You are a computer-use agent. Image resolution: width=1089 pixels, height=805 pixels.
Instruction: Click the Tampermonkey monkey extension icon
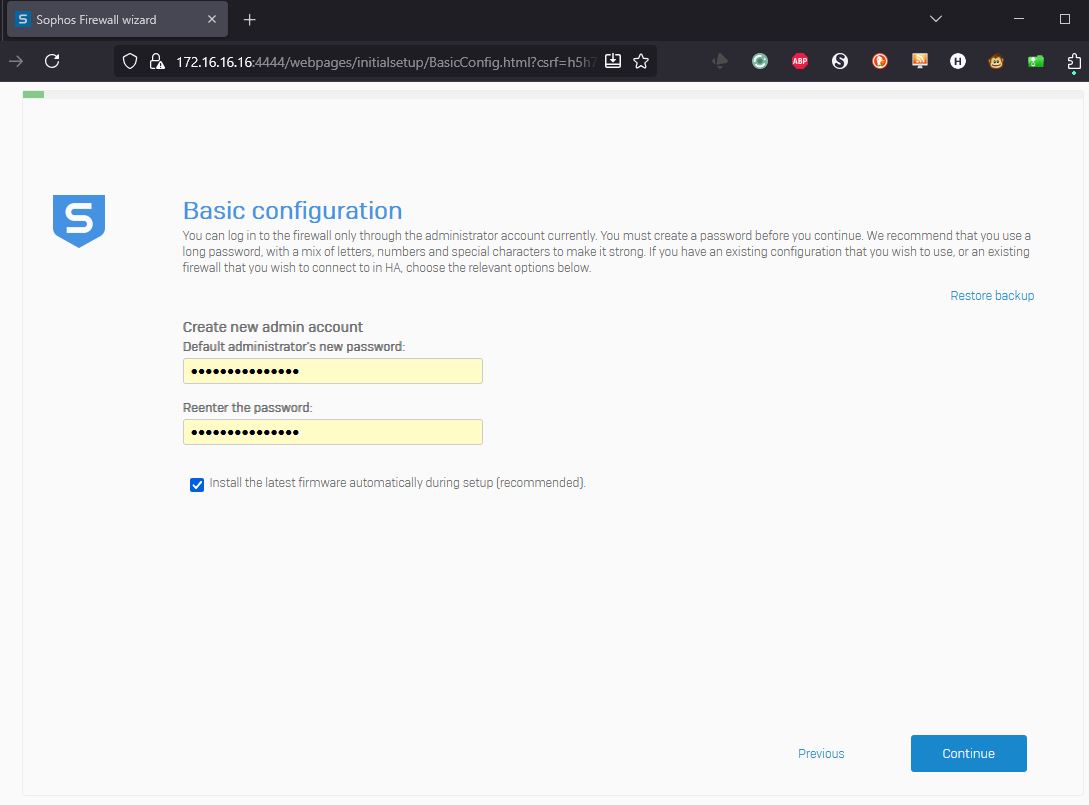(x=997, y=61)
